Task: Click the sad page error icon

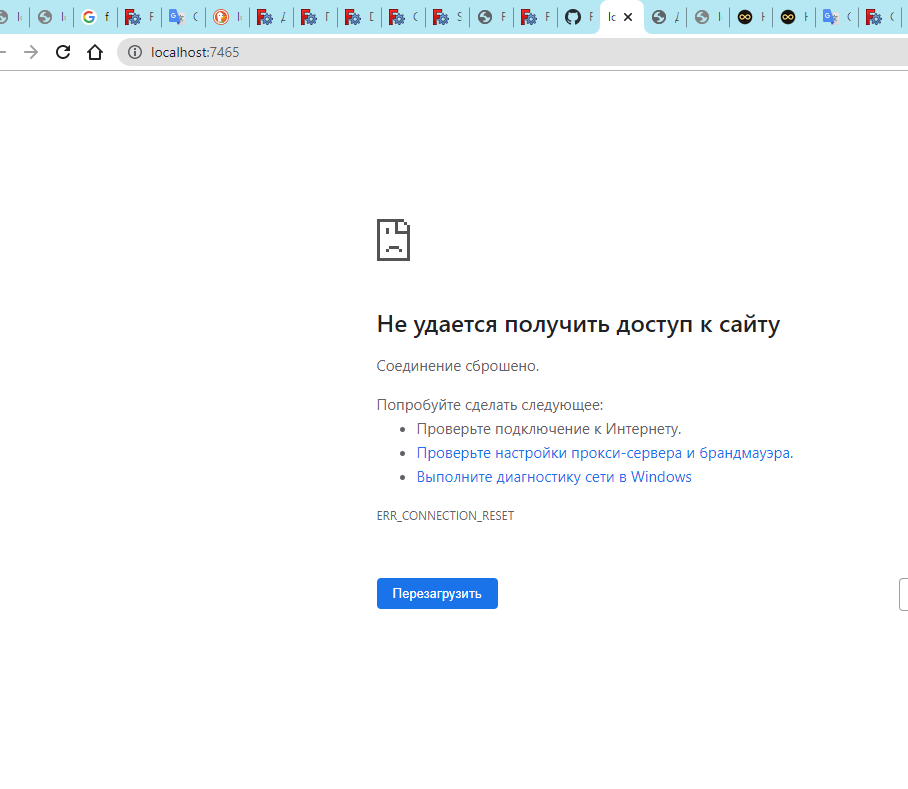Action: click(393, 240)
